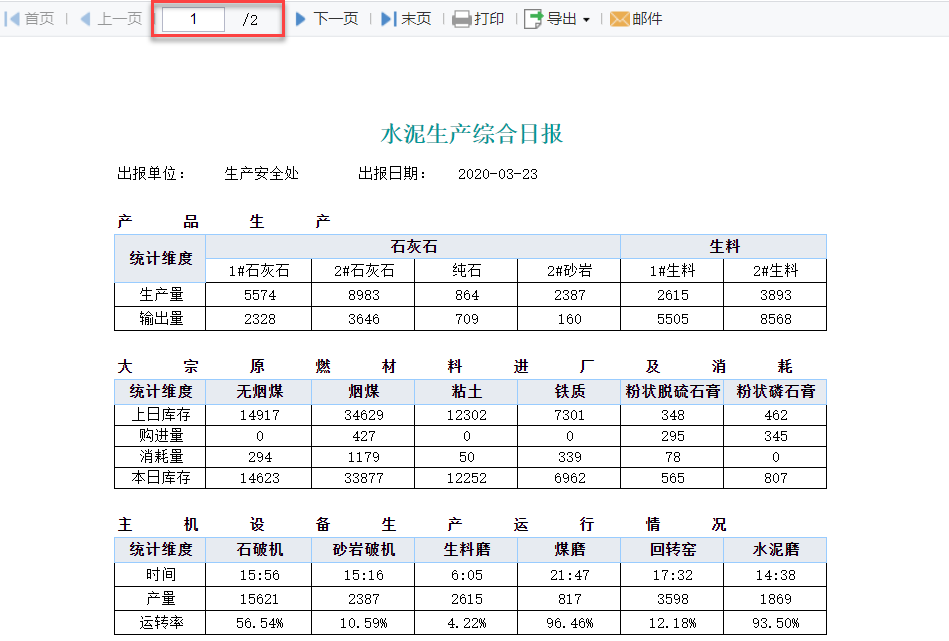Click the total pages text /2
Image resolution: width=949 pixels, height=641 pixels.
[250, 20]
